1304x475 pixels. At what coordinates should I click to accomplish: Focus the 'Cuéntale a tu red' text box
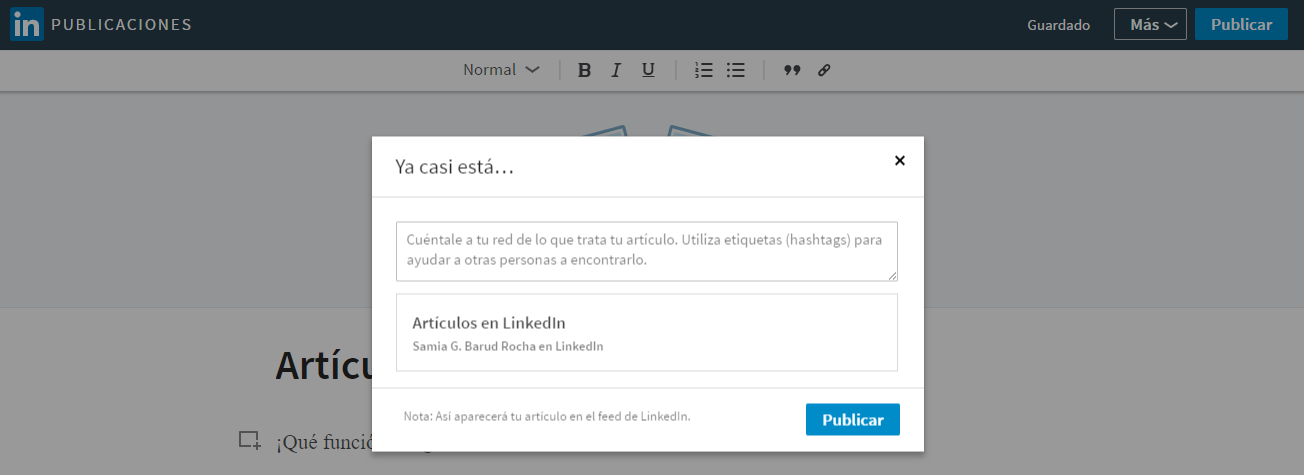coord(646,251)
